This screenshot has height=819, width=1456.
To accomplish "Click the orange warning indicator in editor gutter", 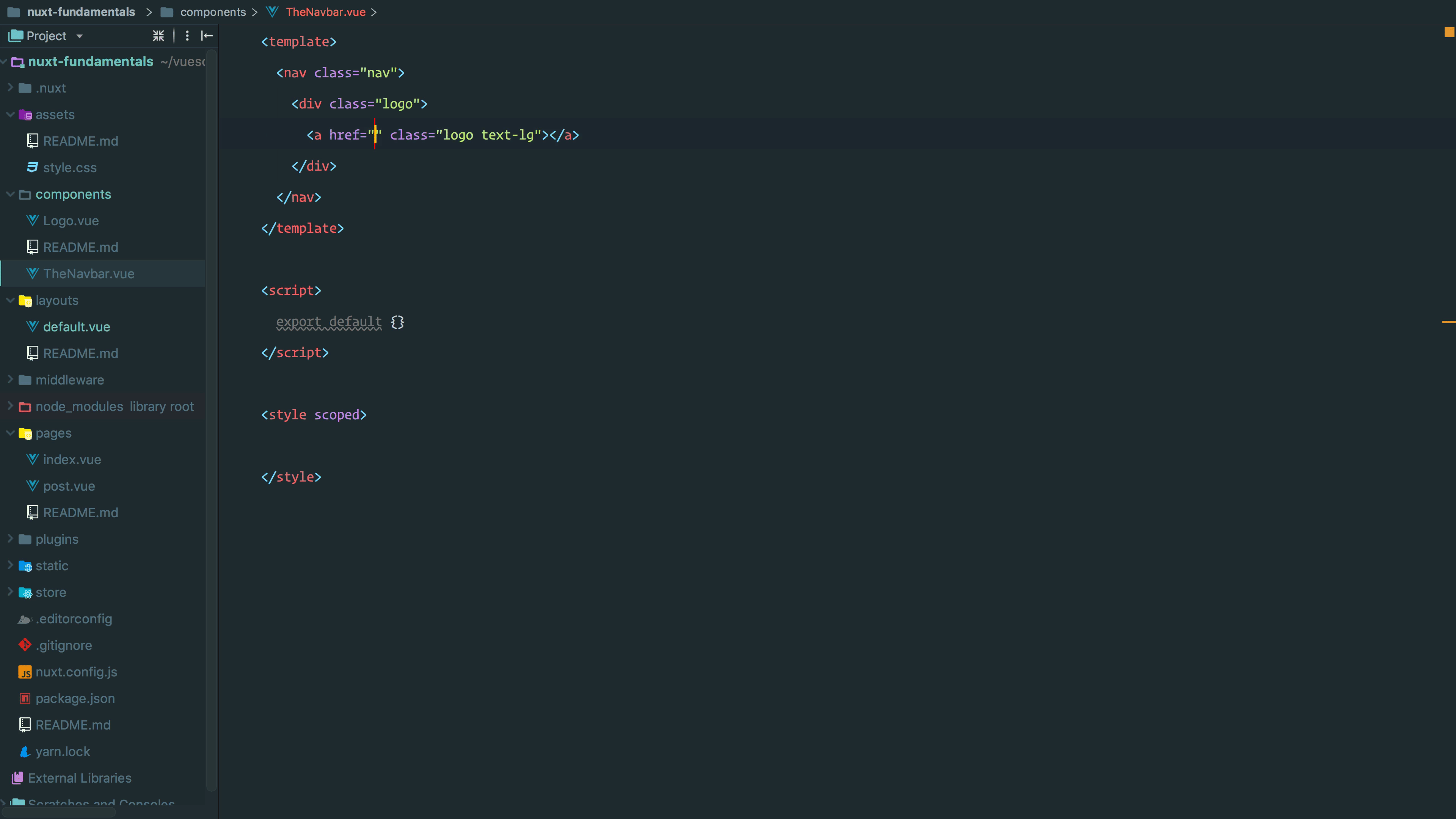I will coord(1449,32).
